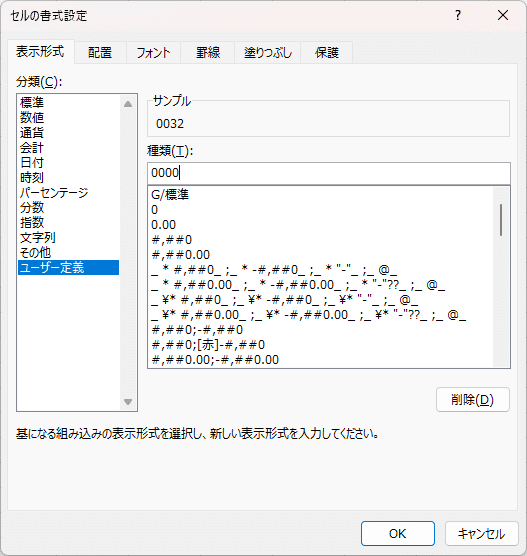Screen dimensions: 527x556
Task: Choose the 0.00 format code
Action: coord(321,225)
